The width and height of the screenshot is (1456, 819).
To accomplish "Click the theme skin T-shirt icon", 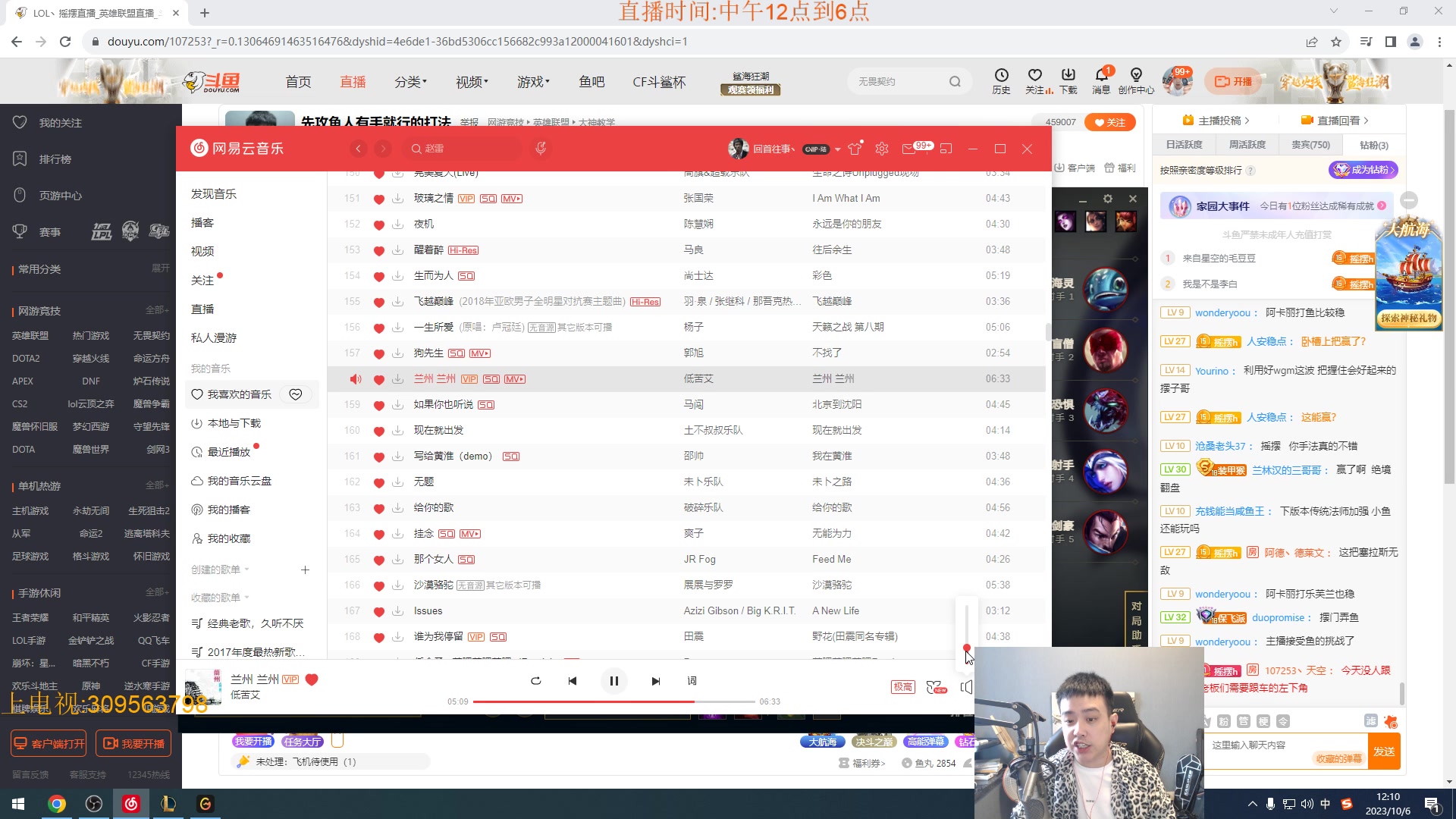I will click(855, 149).
